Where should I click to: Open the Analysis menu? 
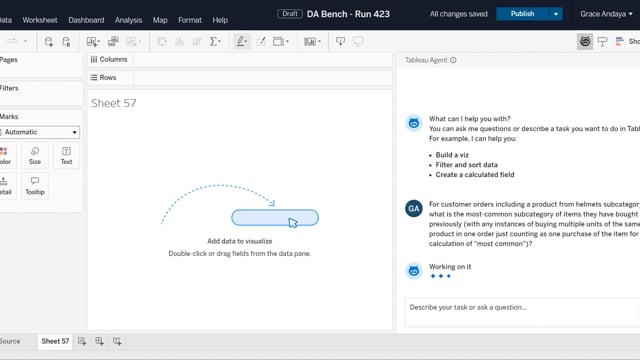point(128,20)
